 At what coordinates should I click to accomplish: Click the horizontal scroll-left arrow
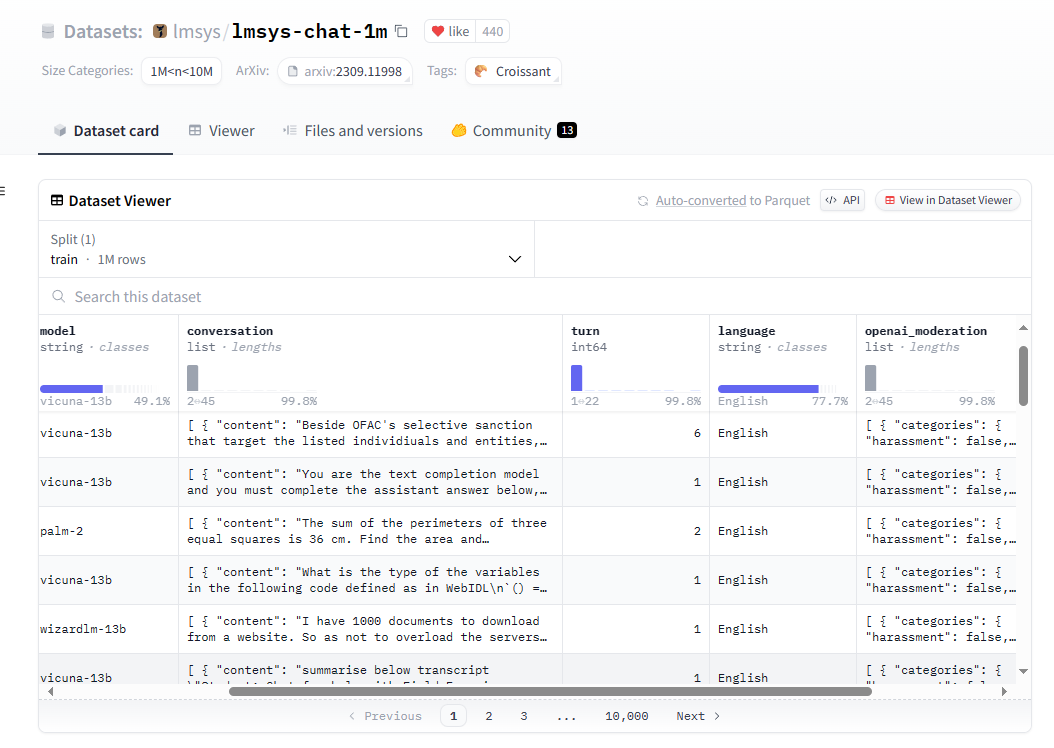[50, 691]
